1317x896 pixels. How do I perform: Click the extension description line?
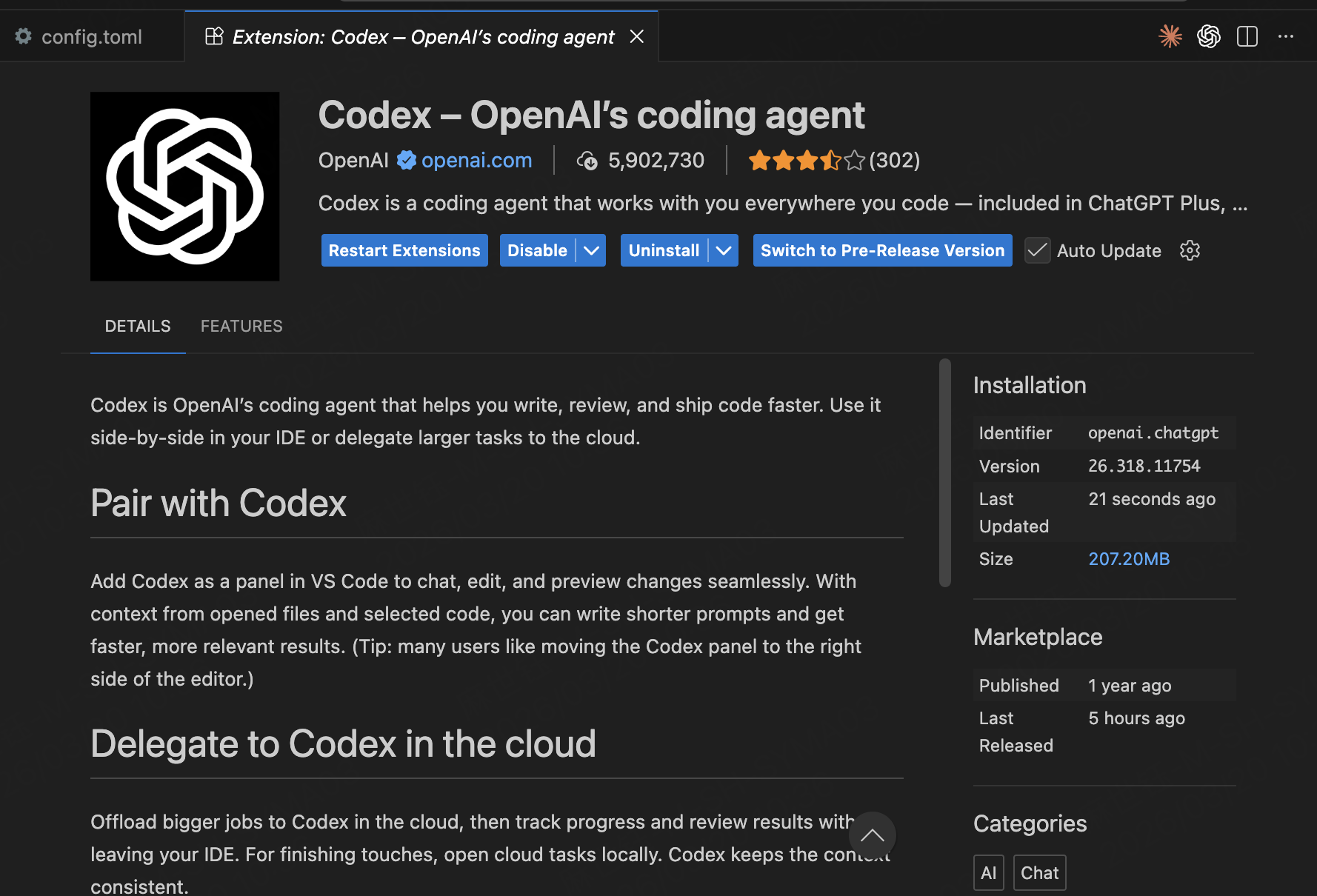(x=783, y=203)
